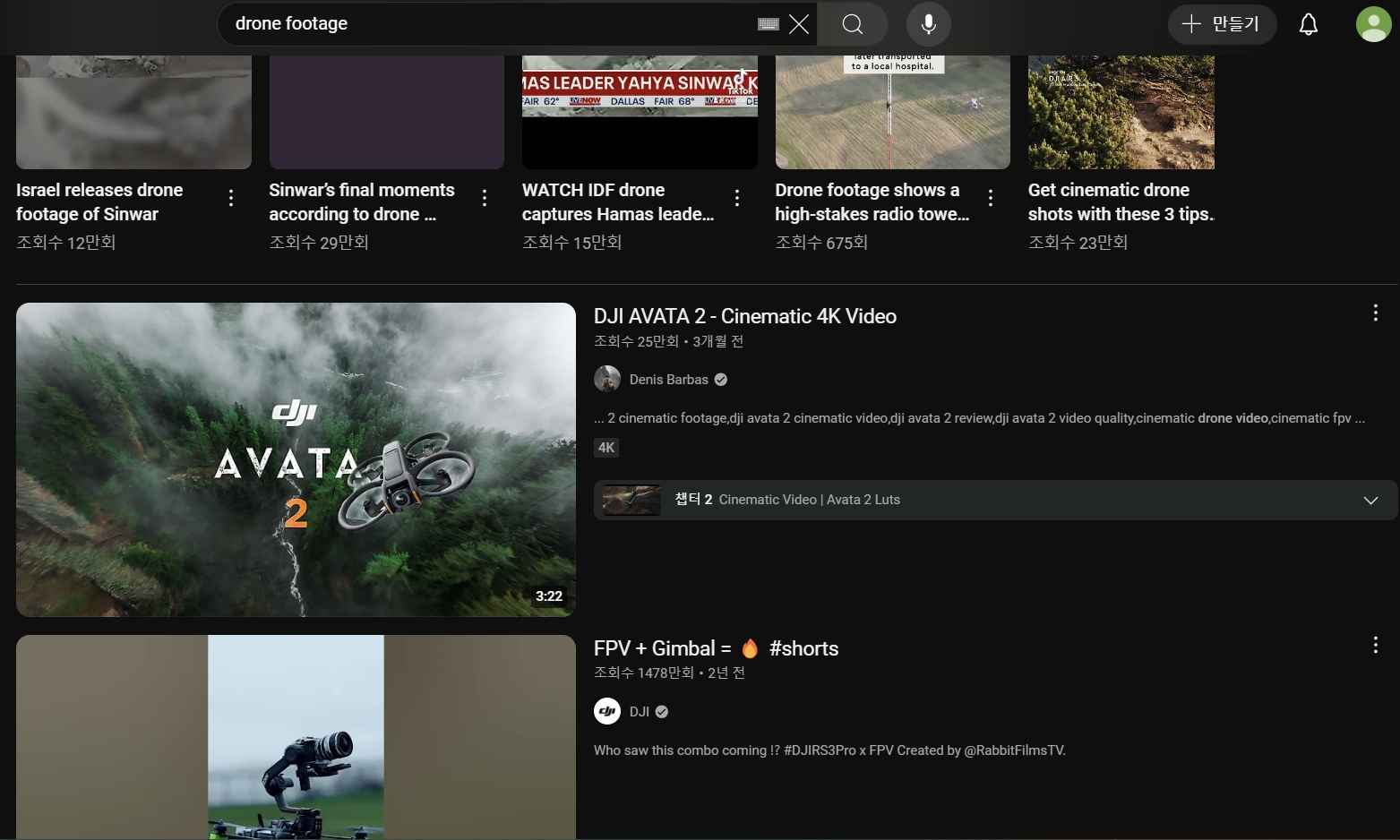Visit Denis Barbas channel name
1400x840 pixels.
tap(669, 380)
